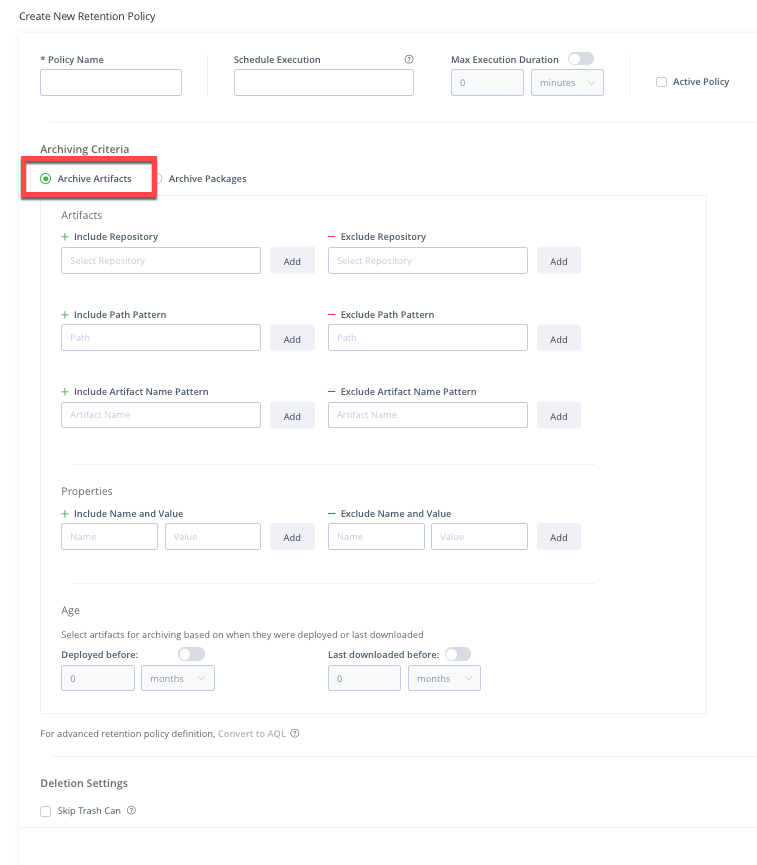The width and height of the screenshot is (757, 865).
Task: Click the Convert to AQL link
Action: (252, 733)
